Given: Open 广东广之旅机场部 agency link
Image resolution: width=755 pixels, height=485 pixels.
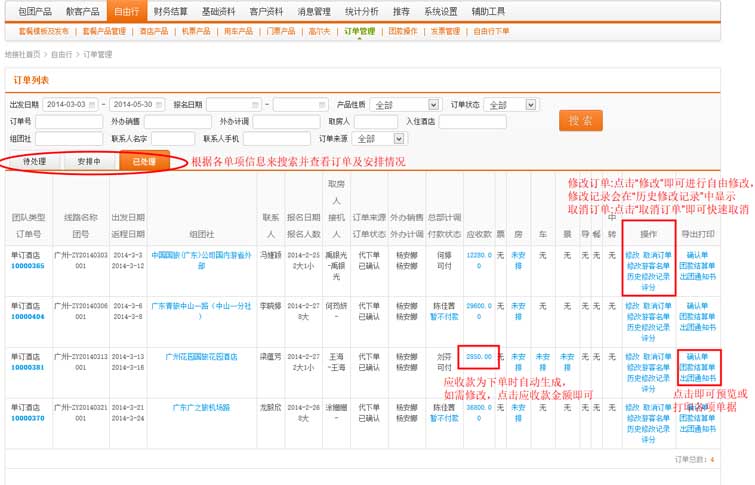Looking at the screenshot, I should (x=201, y=408).
